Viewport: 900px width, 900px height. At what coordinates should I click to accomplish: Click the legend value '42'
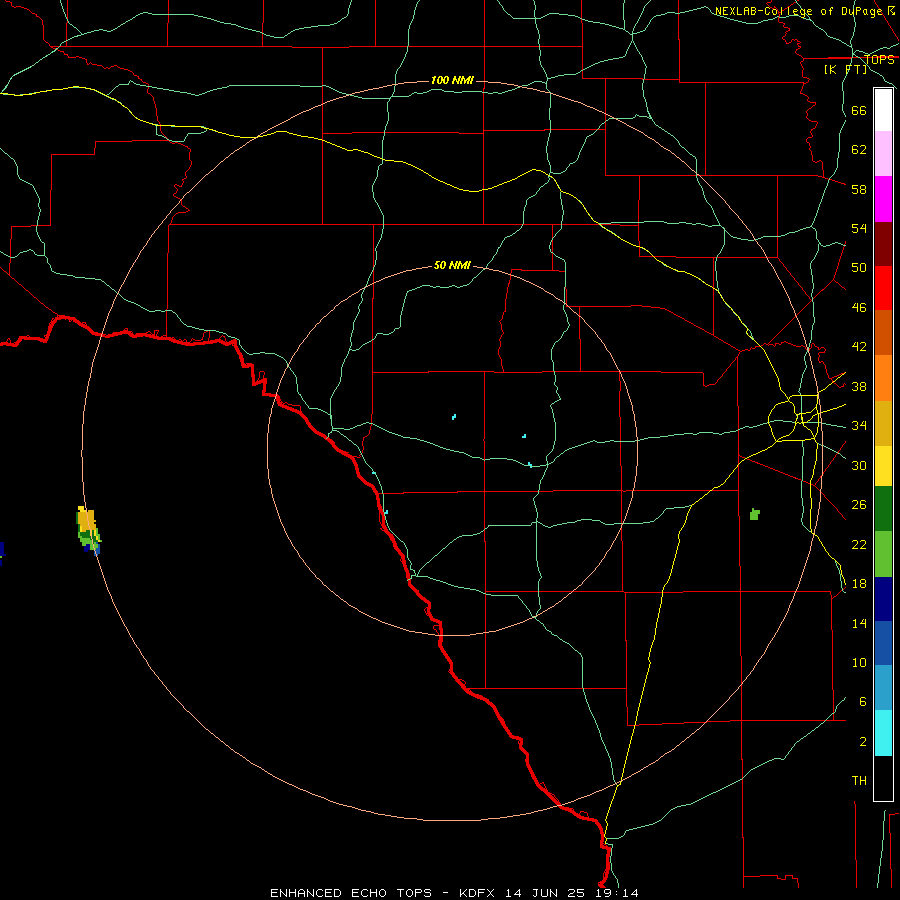(x=859, y=347)
